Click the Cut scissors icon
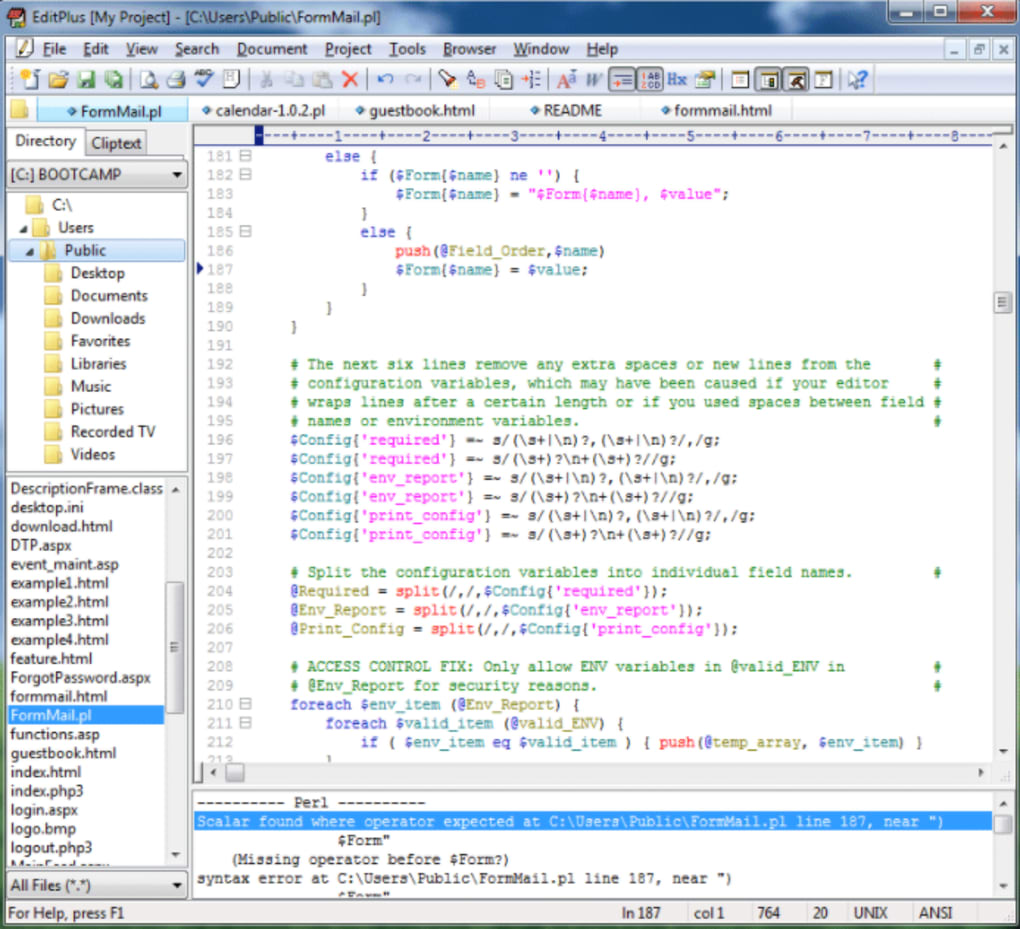The width and height of the screenshot is (1020, 929). tap(266, 79)
